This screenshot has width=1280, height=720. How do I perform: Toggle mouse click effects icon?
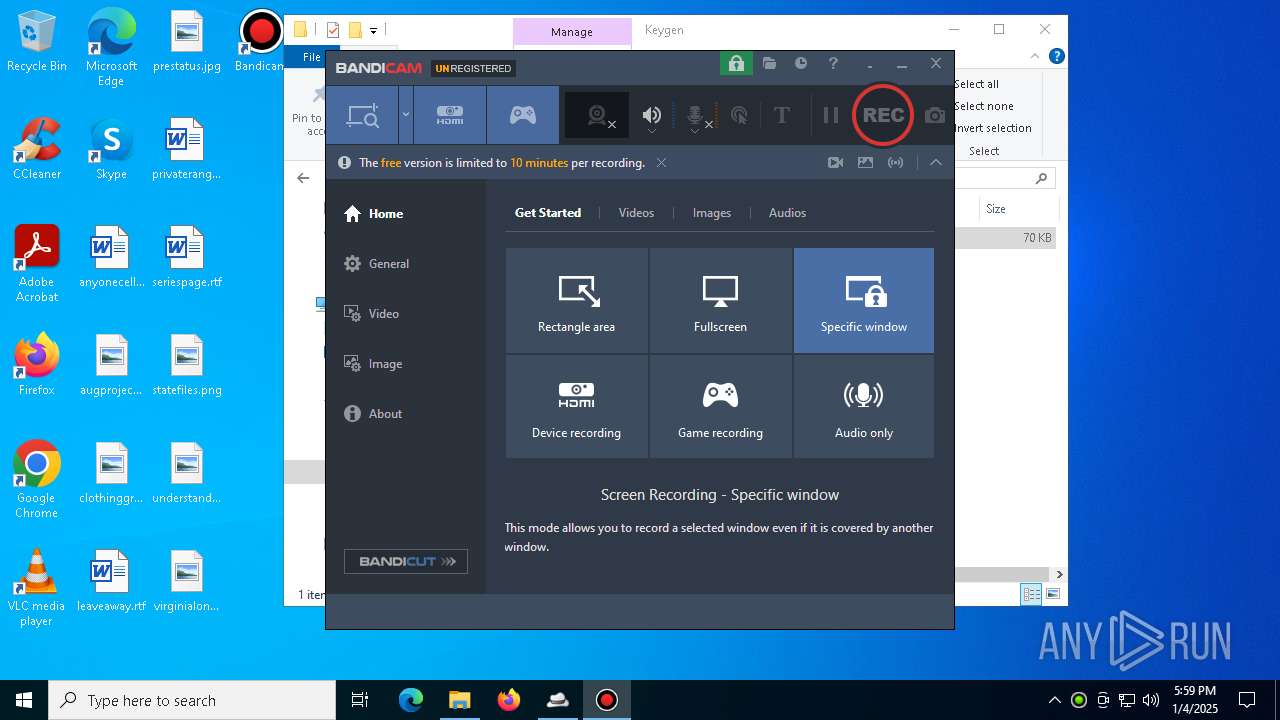(x=739, y=116)
